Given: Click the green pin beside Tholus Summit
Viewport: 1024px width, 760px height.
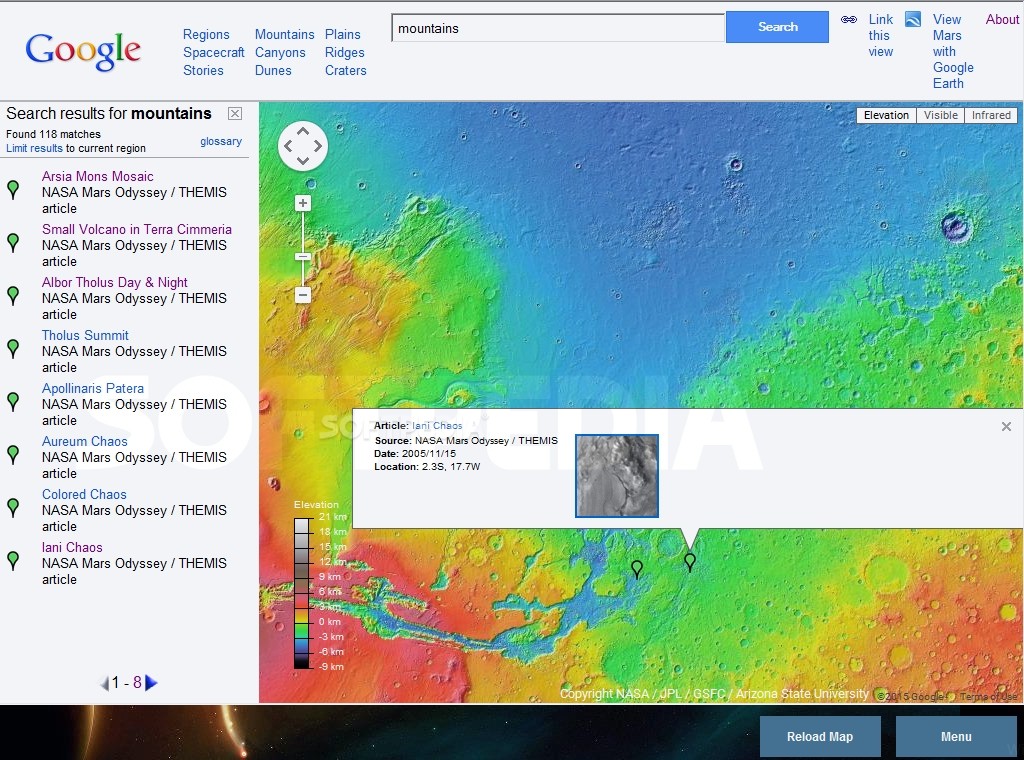Looking at the screenshot, I should (13, 348).
